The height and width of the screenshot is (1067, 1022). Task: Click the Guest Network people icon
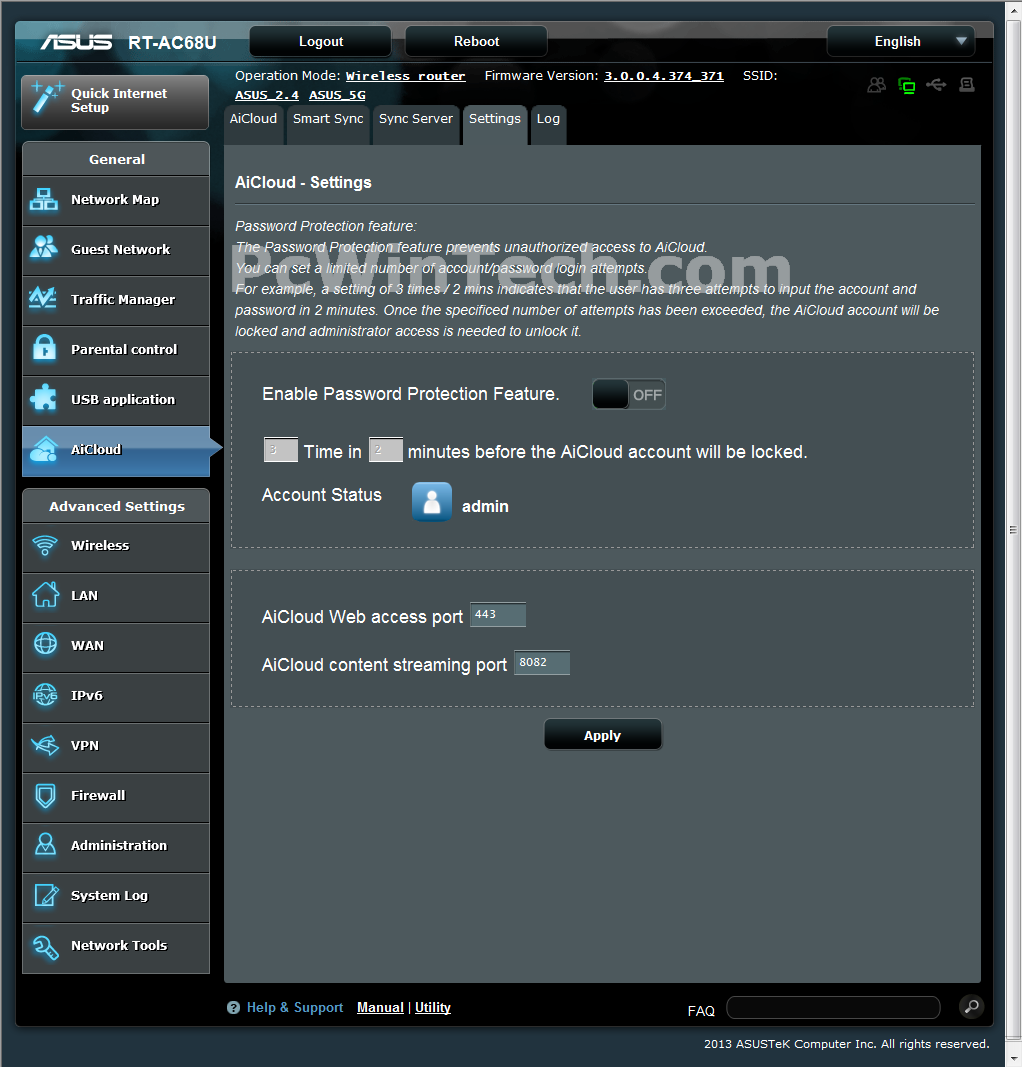coord(44,248)
